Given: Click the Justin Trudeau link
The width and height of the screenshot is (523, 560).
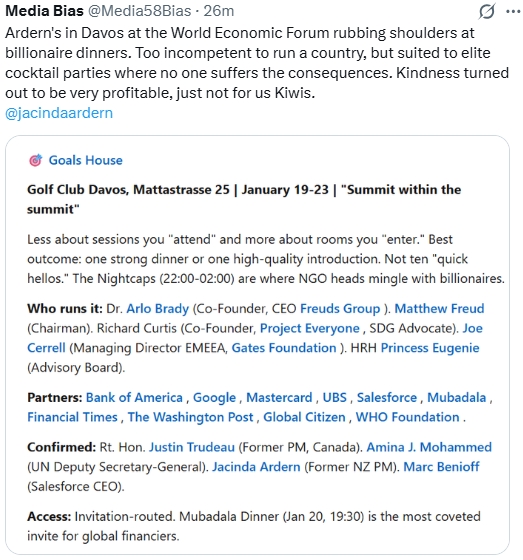Looking at the screenshot, I should pyautogui.click(x=192, y=447).
